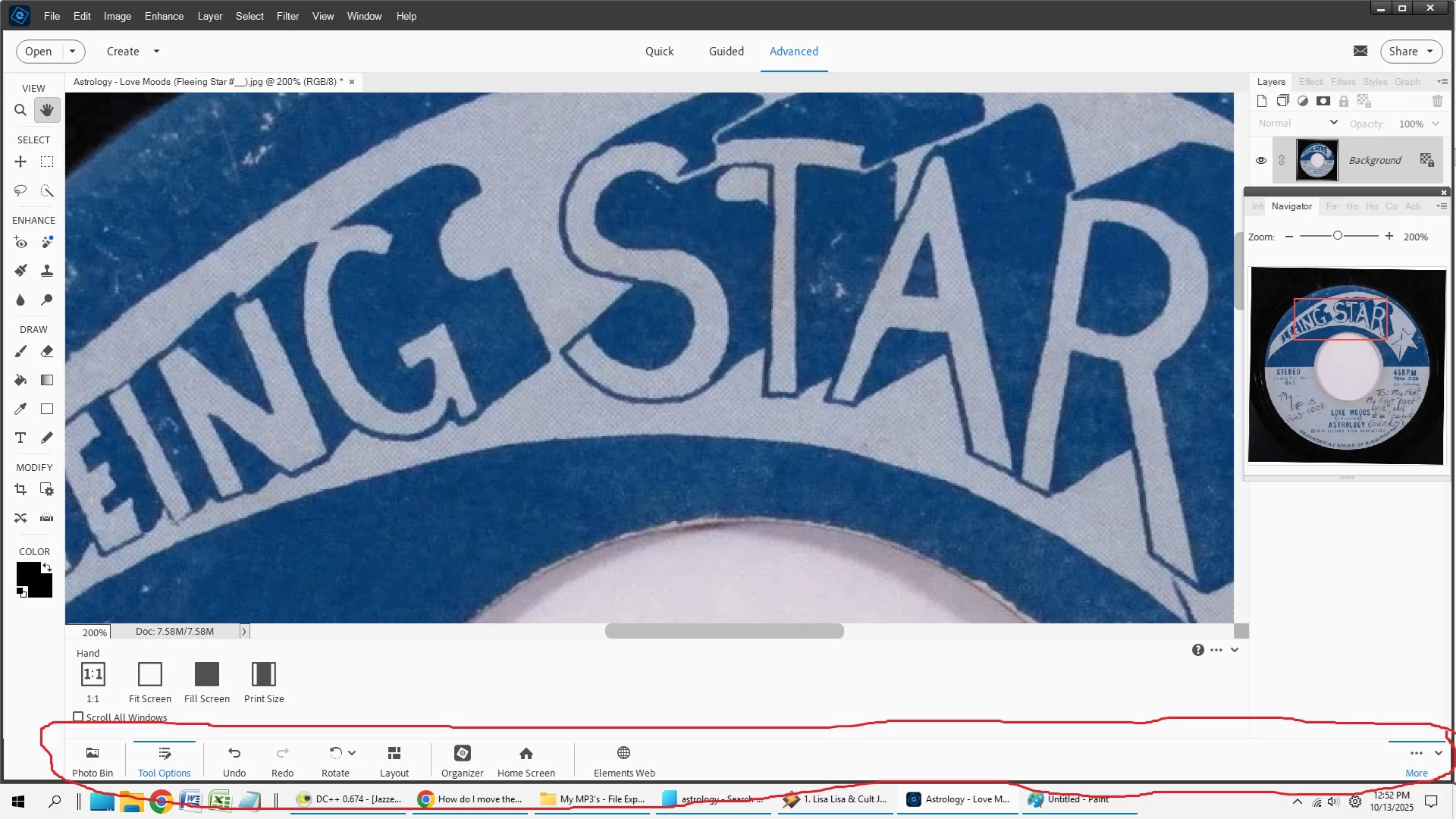
Task: Select the Horizontal Type tool
Action: [x=20, y=438]
